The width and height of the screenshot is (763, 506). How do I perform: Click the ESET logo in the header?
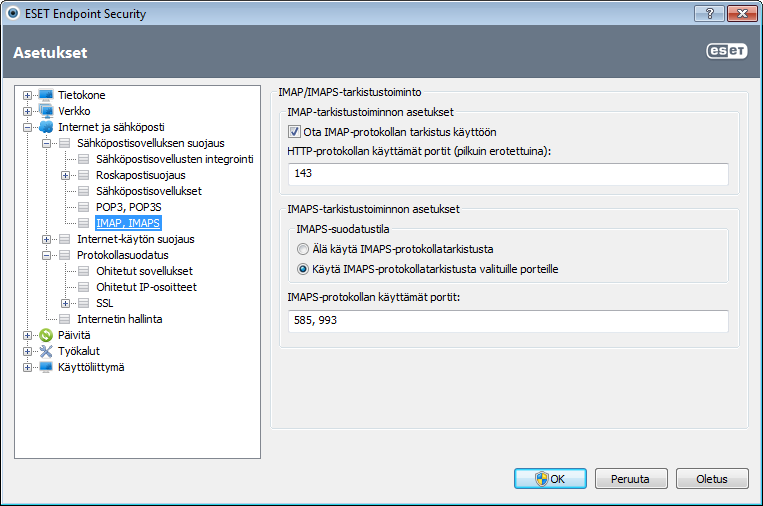click(x=727, y=51)
